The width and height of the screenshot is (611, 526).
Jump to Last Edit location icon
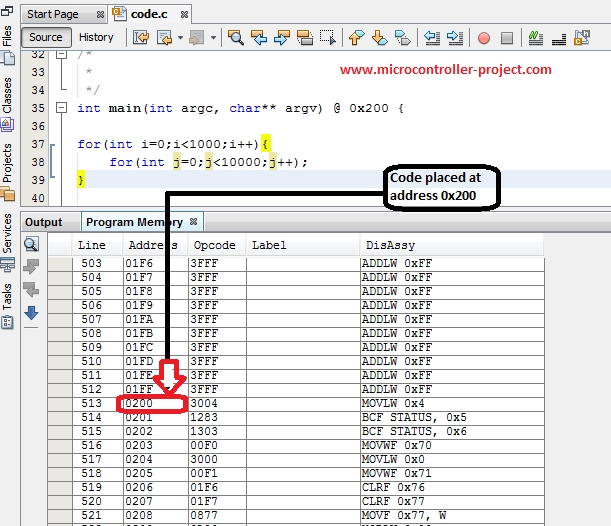(141, 38)
